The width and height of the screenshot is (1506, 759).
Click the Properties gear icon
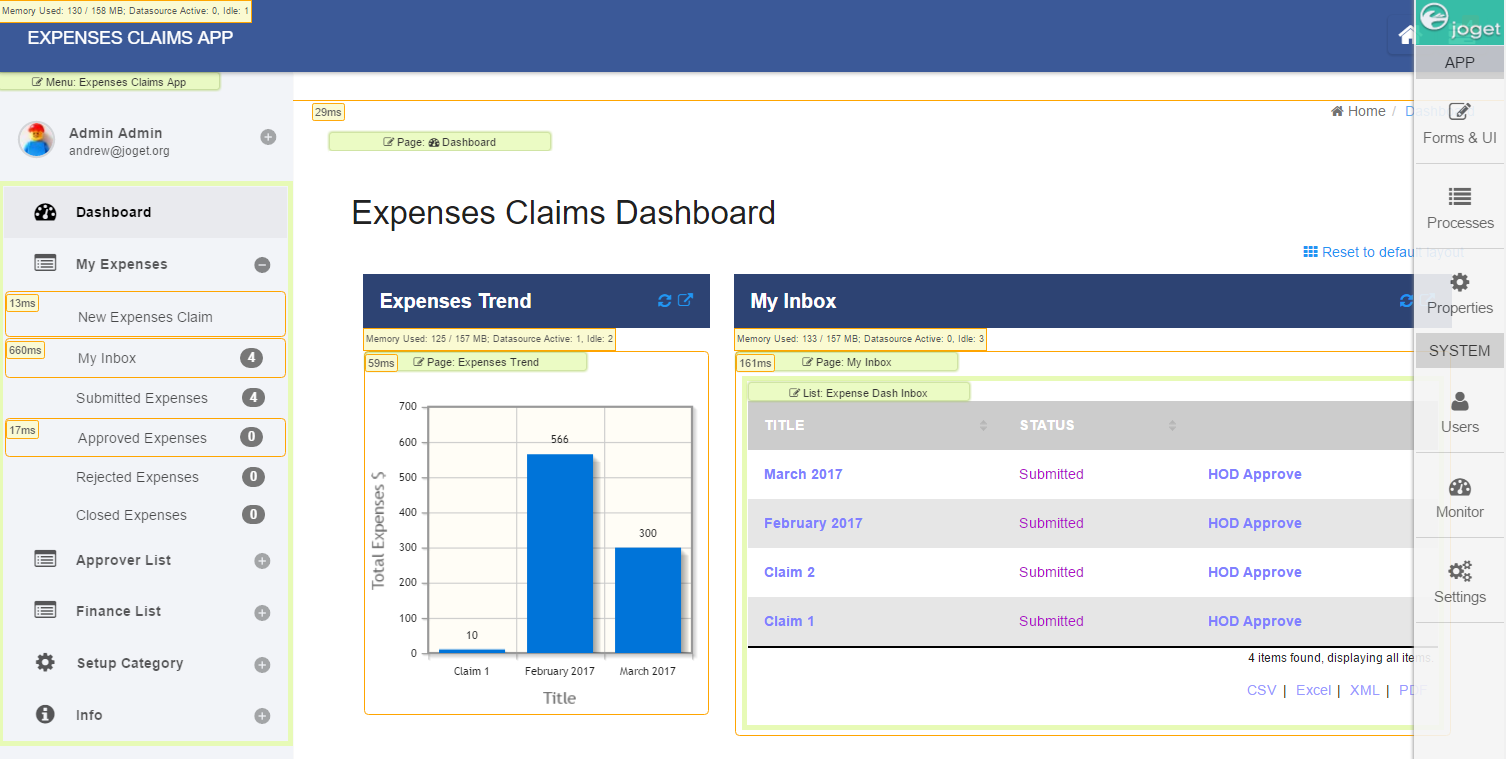tap(1459, 282)
